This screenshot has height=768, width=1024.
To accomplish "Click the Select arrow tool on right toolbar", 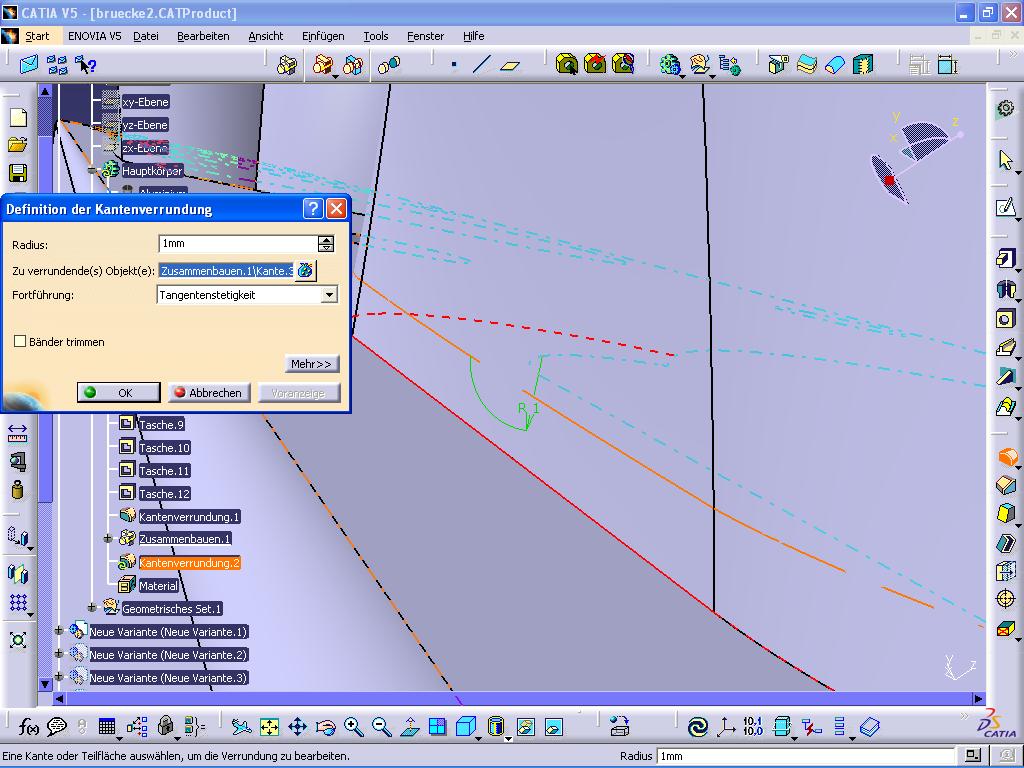I will coord(1006,159).
